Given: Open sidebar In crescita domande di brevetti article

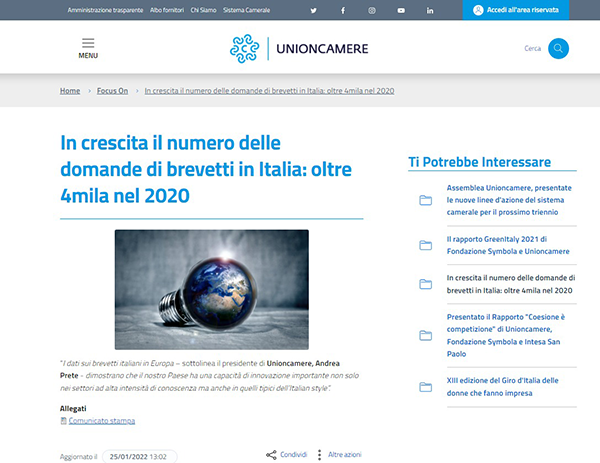Looking at the screenshot, I should pyautogui.click(x=511, y=284).
